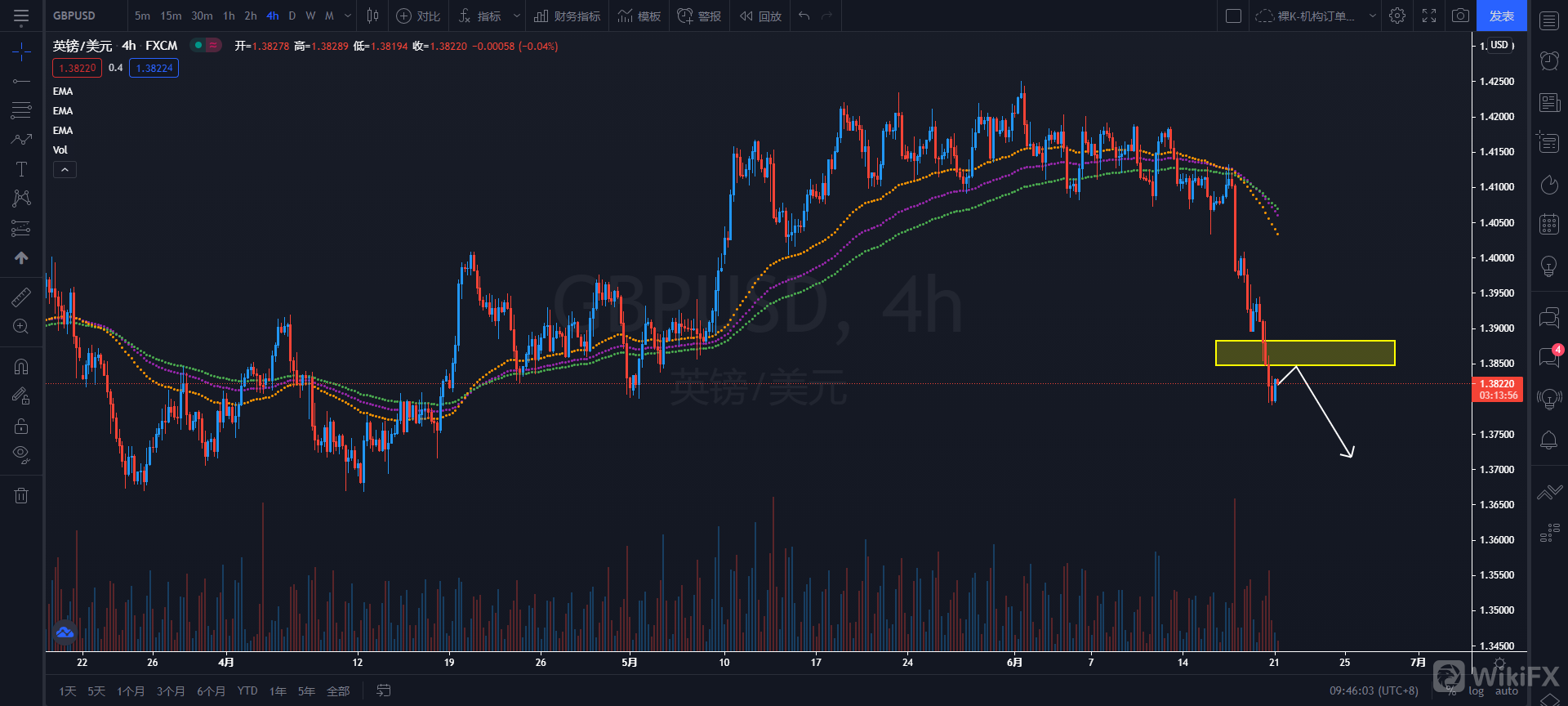Select the trend line drawing tool
The height and width of the screenshot is (706, 1568).
pos(21,81)
